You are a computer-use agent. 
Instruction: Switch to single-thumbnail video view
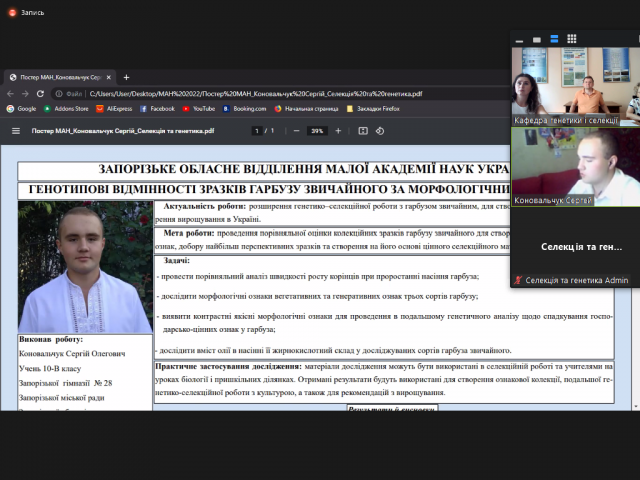537,40
